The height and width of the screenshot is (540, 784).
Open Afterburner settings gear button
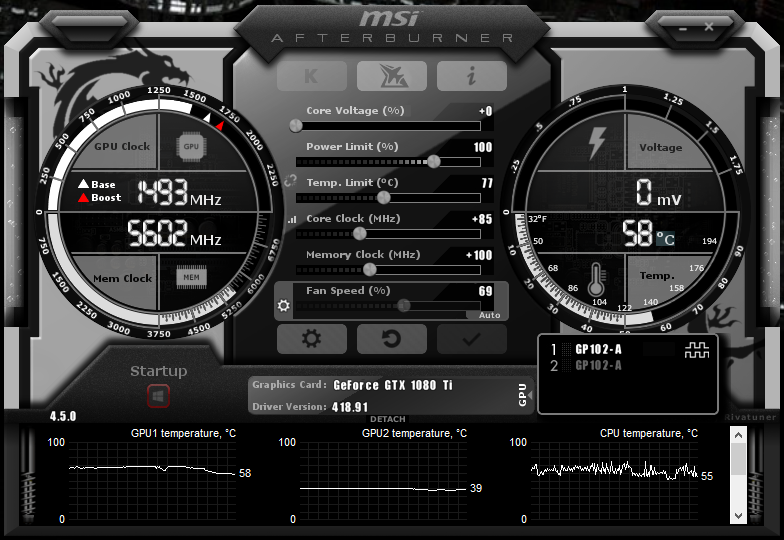pos(312,339)
